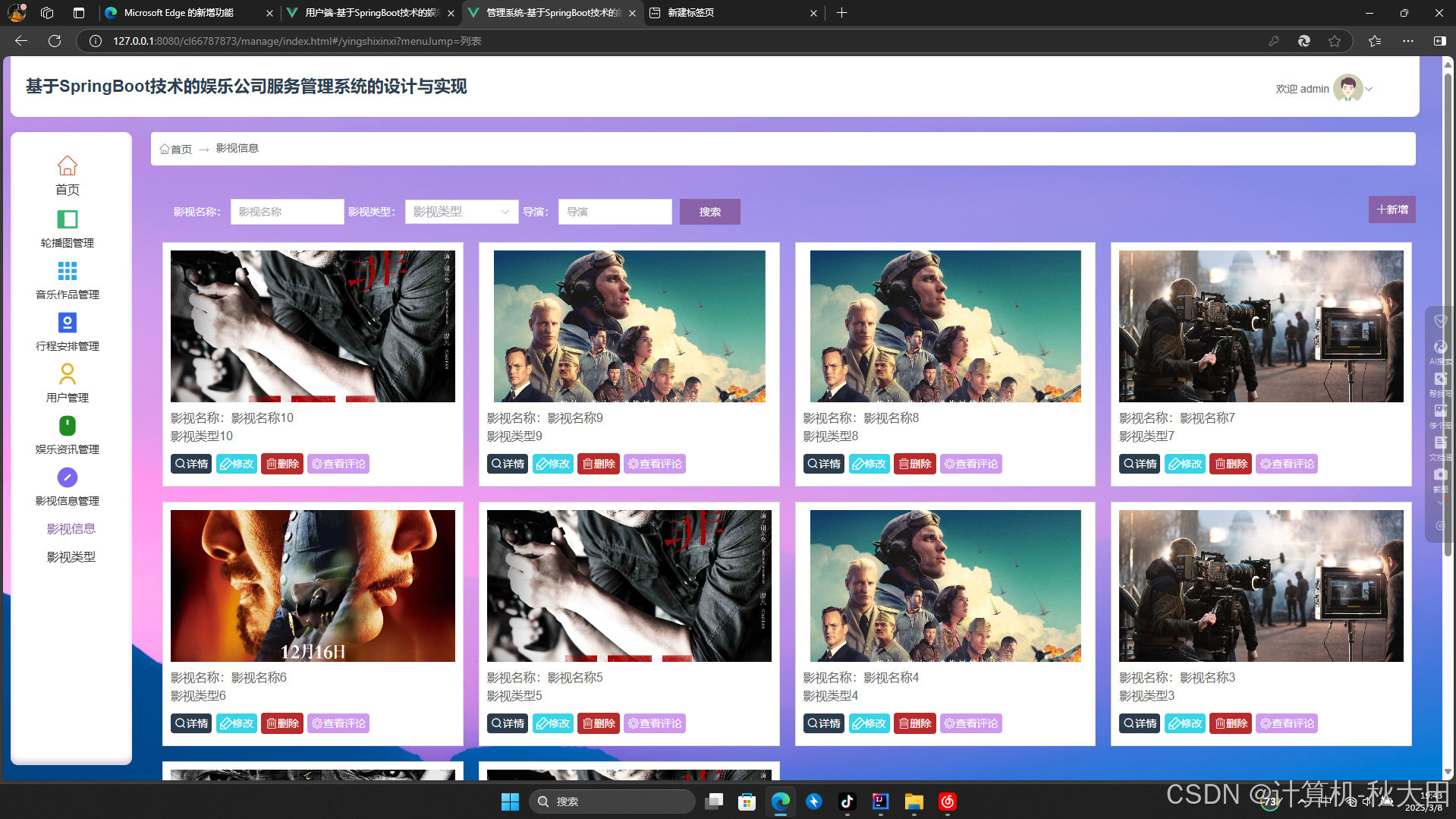Open NetEase Music red taskbar icon
1456x819 pixels.
coord(947,802)
